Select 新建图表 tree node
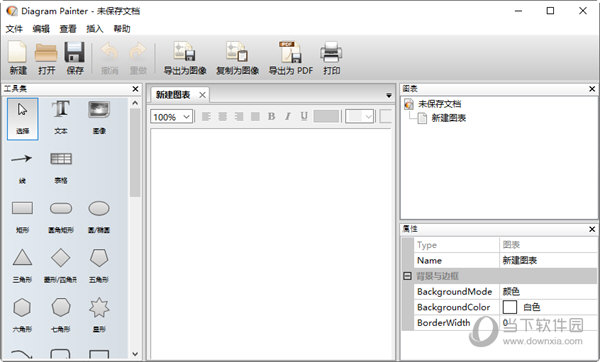This screenshot has height=362, width=600. [x=448, y=118]
